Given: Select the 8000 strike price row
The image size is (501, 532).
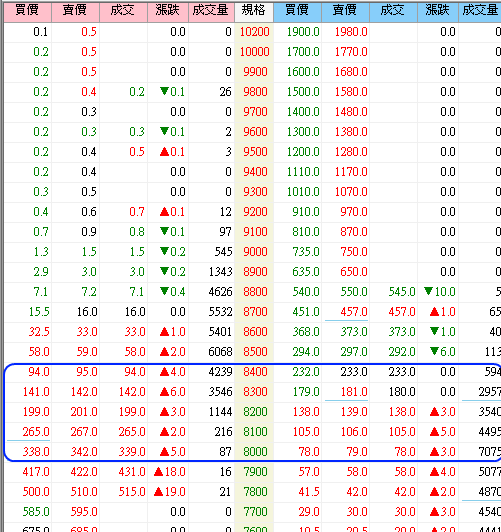Looking at the screenshot, I should tap(252, 452).
